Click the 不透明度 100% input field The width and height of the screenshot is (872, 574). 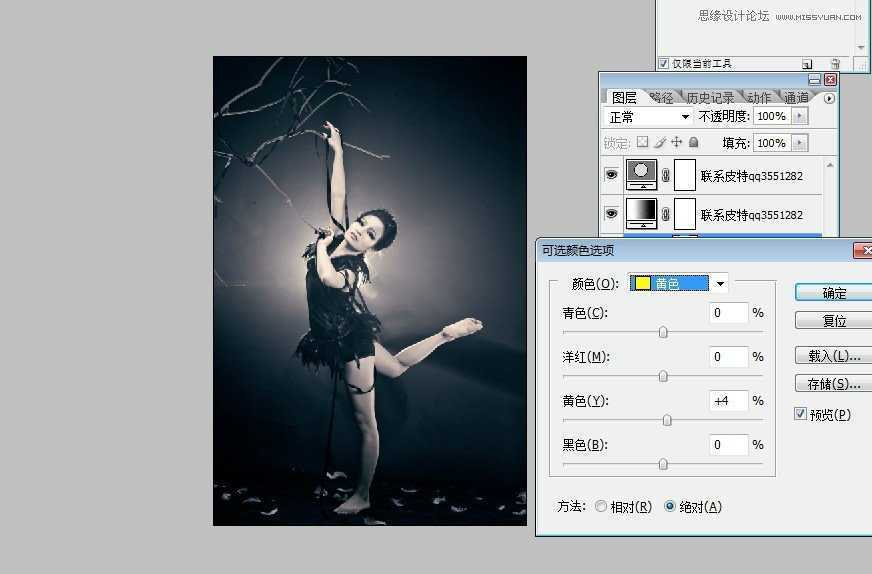point(772,116)
